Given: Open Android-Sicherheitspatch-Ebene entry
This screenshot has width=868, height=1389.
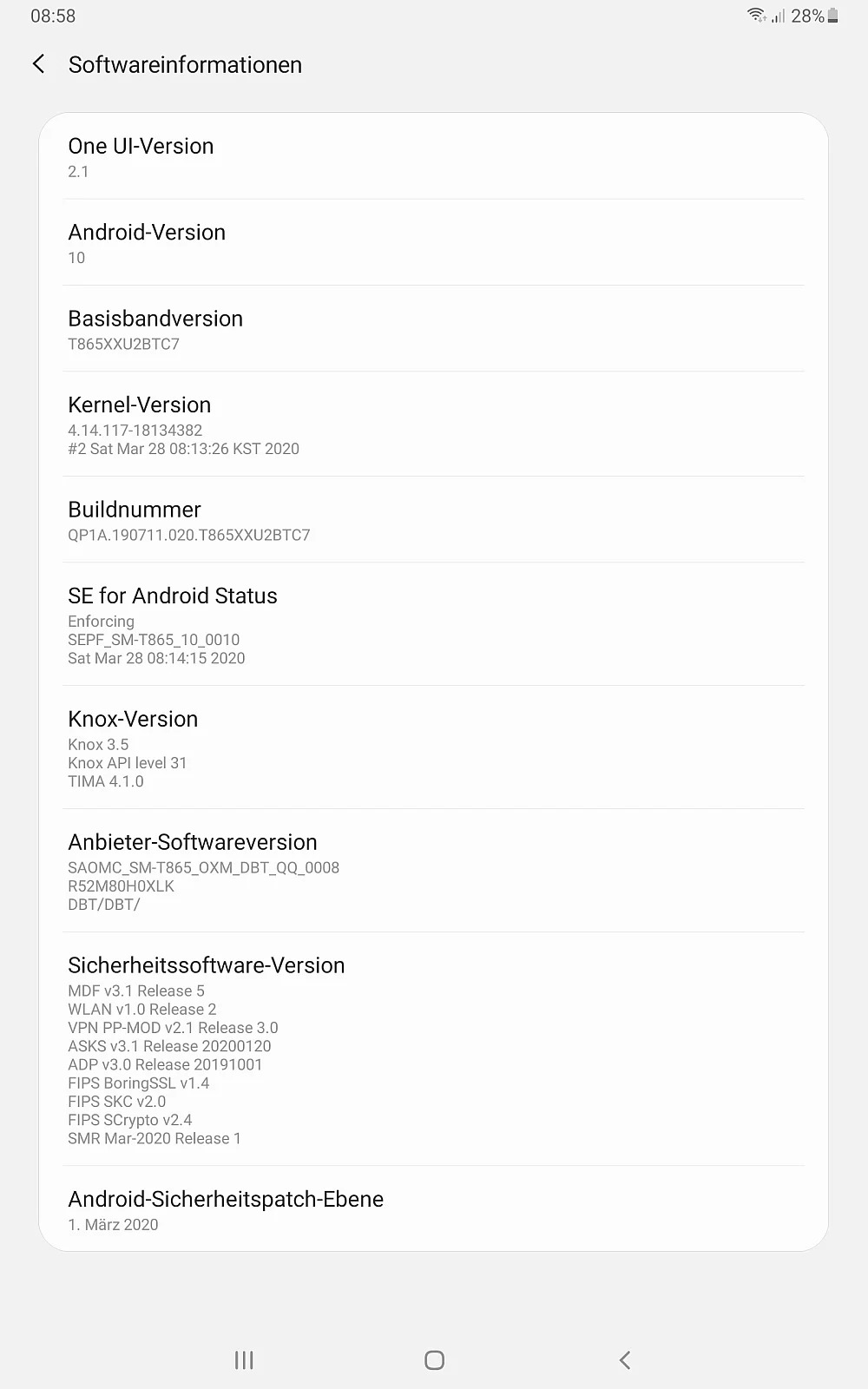Looking at the screenshot, I should click(x=433, y=1209).
